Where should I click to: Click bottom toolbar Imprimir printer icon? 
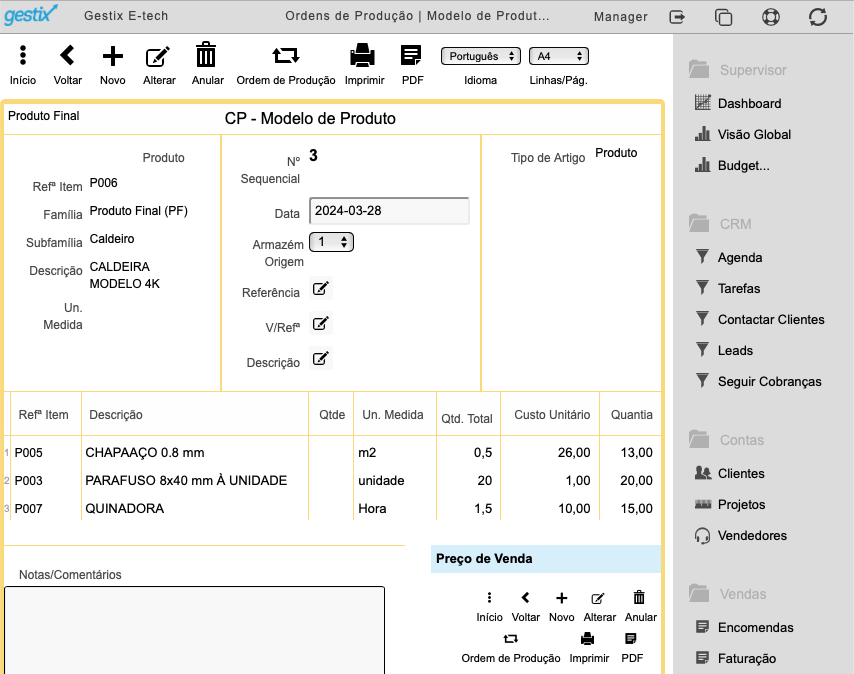click(x=587, y=638)
